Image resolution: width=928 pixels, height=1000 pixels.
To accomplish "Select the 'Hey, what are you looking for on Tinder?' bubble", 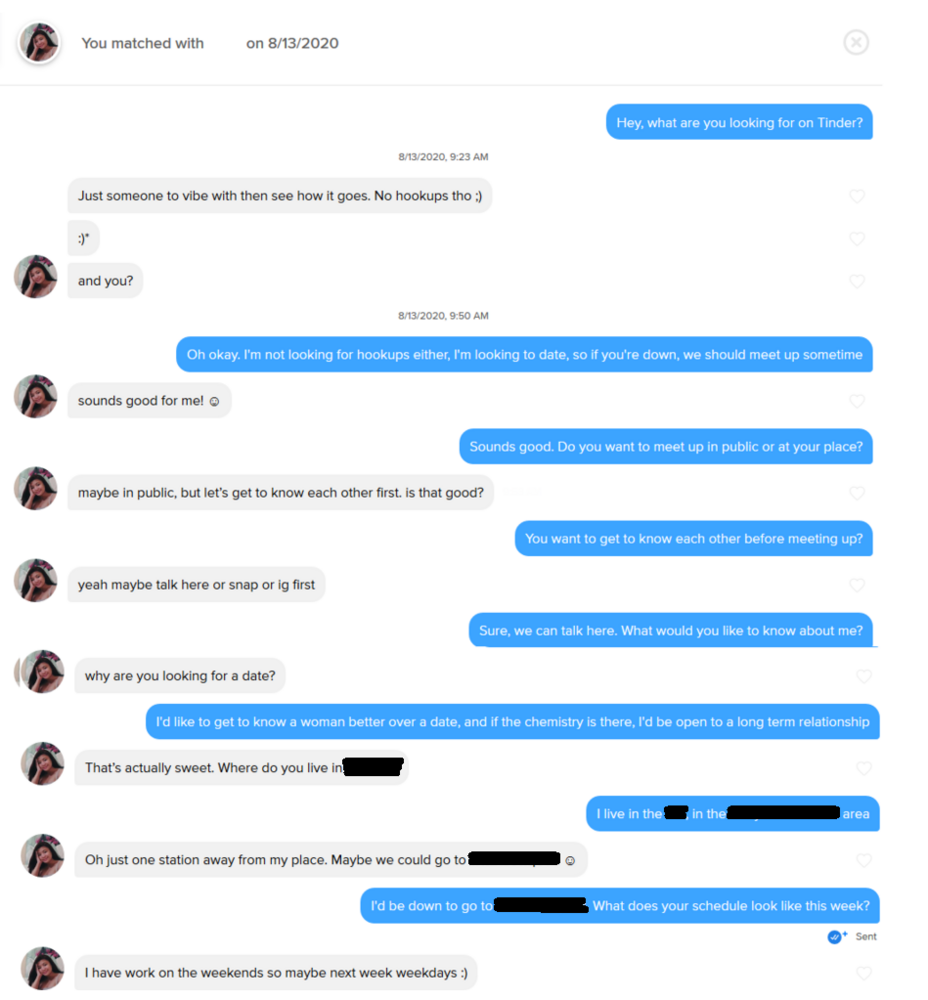I will point(739,122).
